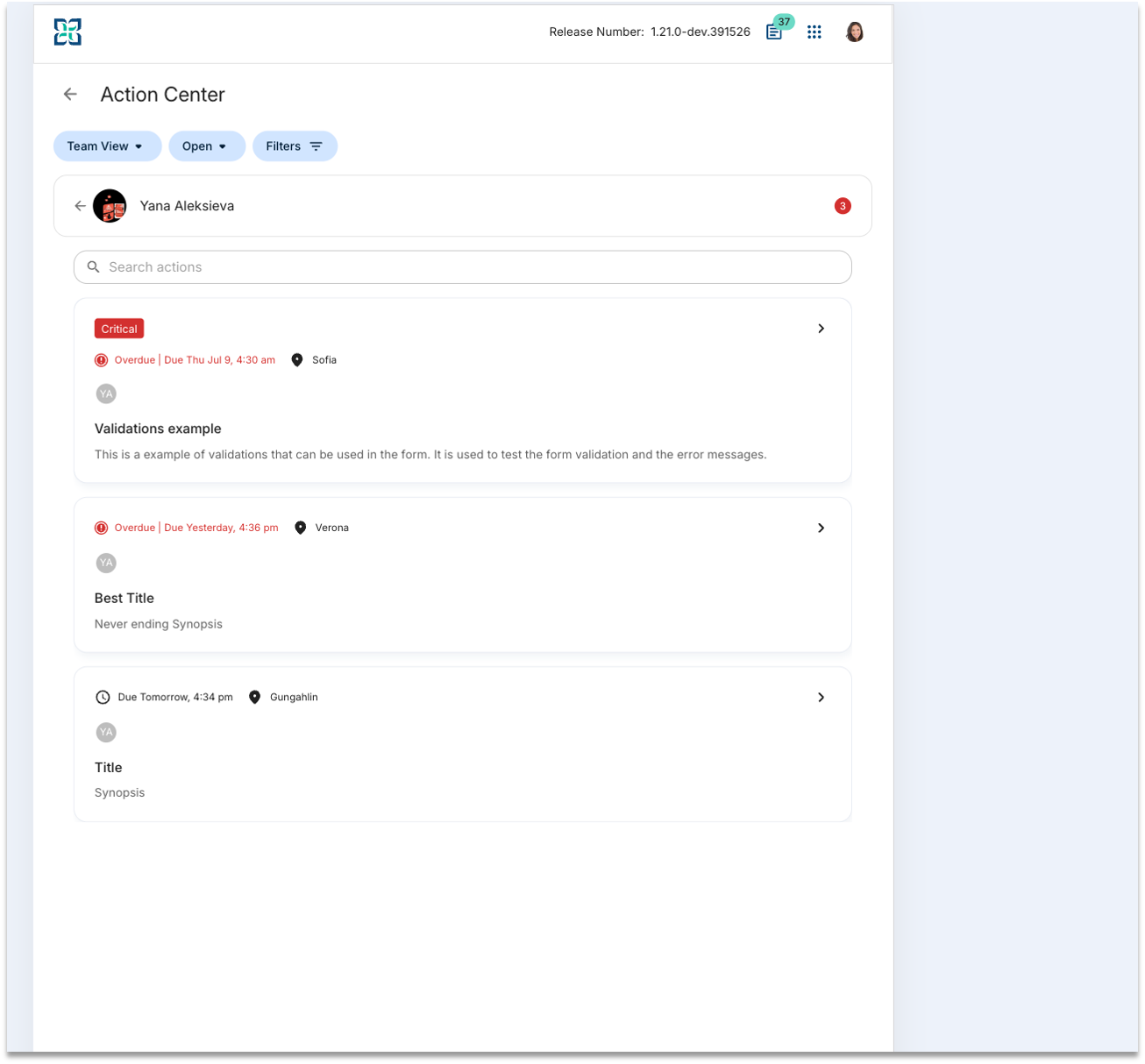Expand the Title action chevron

pos(821,698)
